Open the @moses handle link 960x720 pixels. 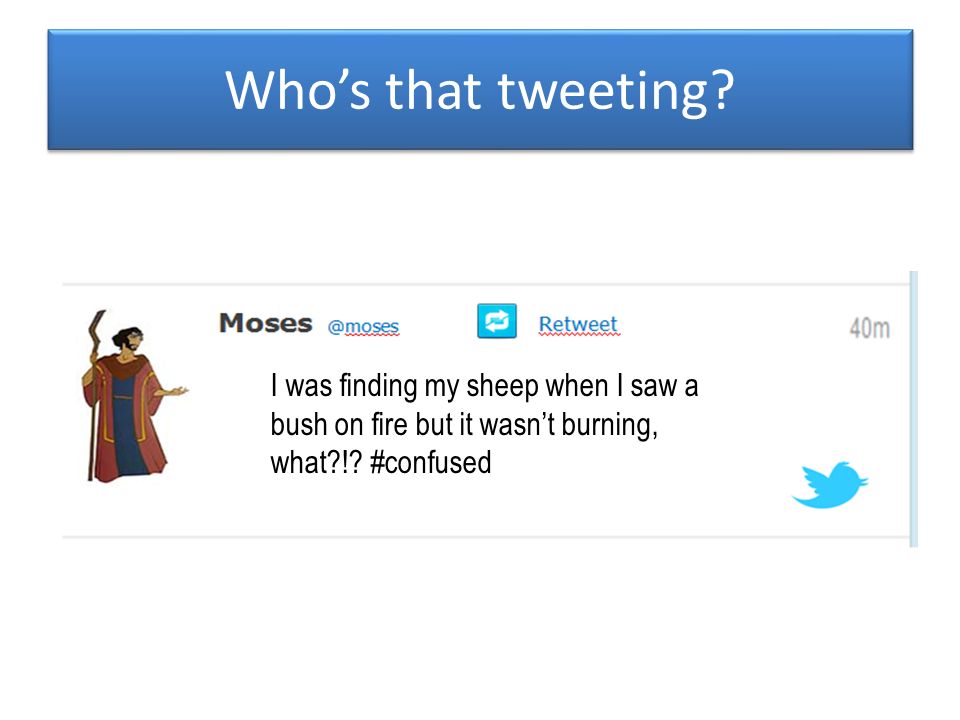coord(363,326)
